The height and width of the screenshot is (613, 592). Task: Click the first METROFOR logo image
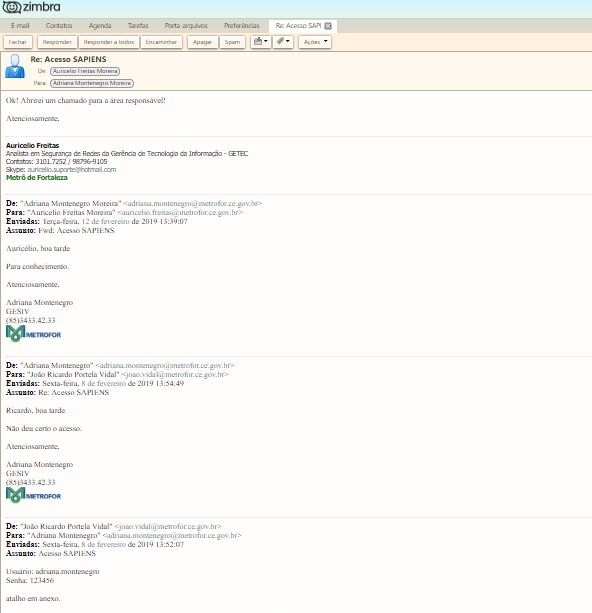34,334
